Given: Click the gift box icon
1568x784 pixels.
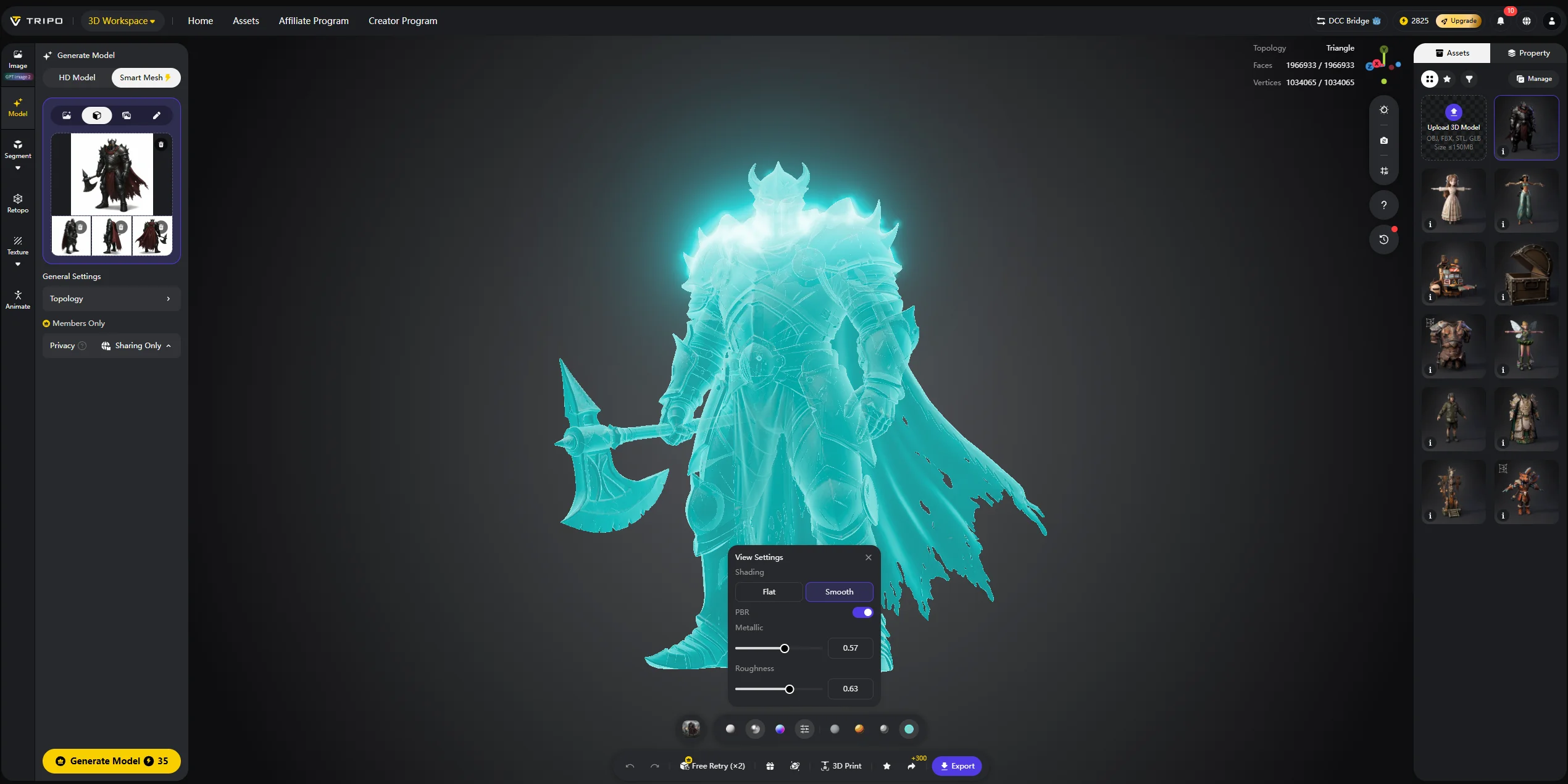Looking at the screenshot, I should click(770, 766).
